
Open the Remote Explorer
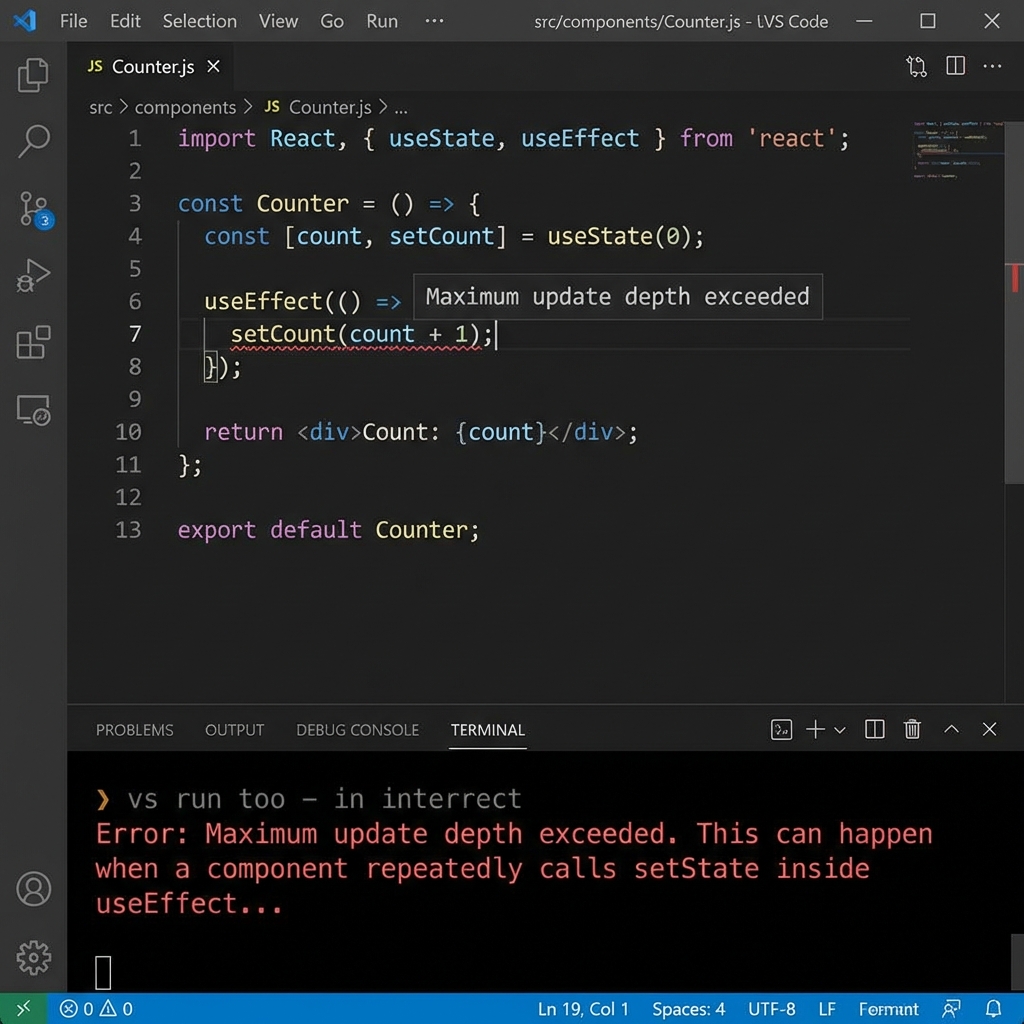click(34, 410)
